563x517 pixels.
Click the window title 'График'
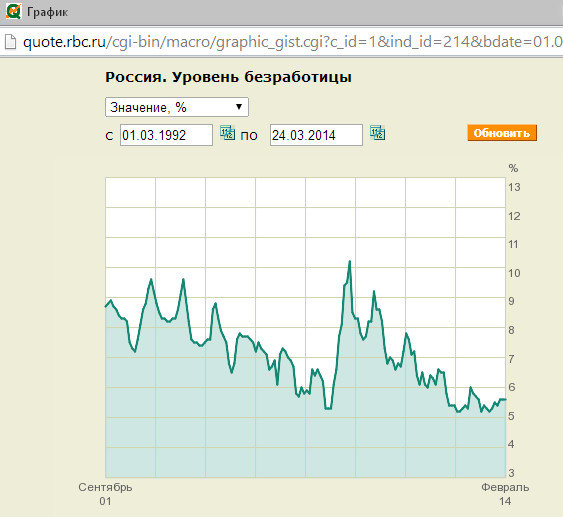click(x=47, y=12)
